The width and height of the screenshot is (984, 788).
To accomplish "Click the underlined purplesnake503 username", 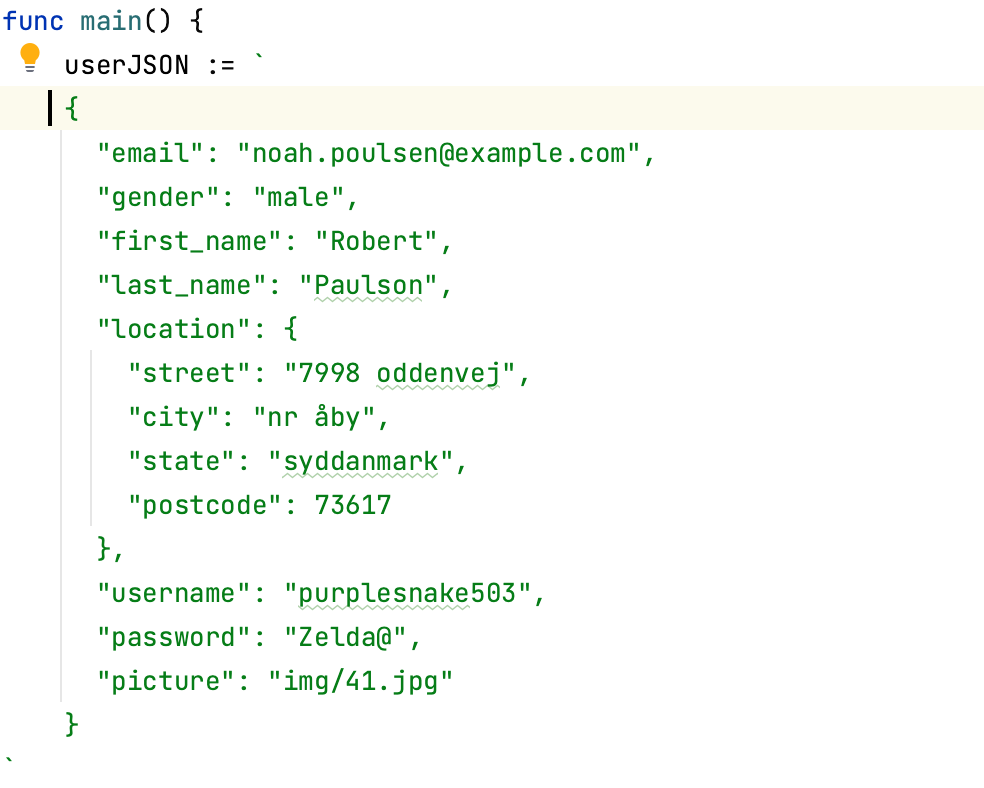I will pyautogui.click(x=414, y=593).
